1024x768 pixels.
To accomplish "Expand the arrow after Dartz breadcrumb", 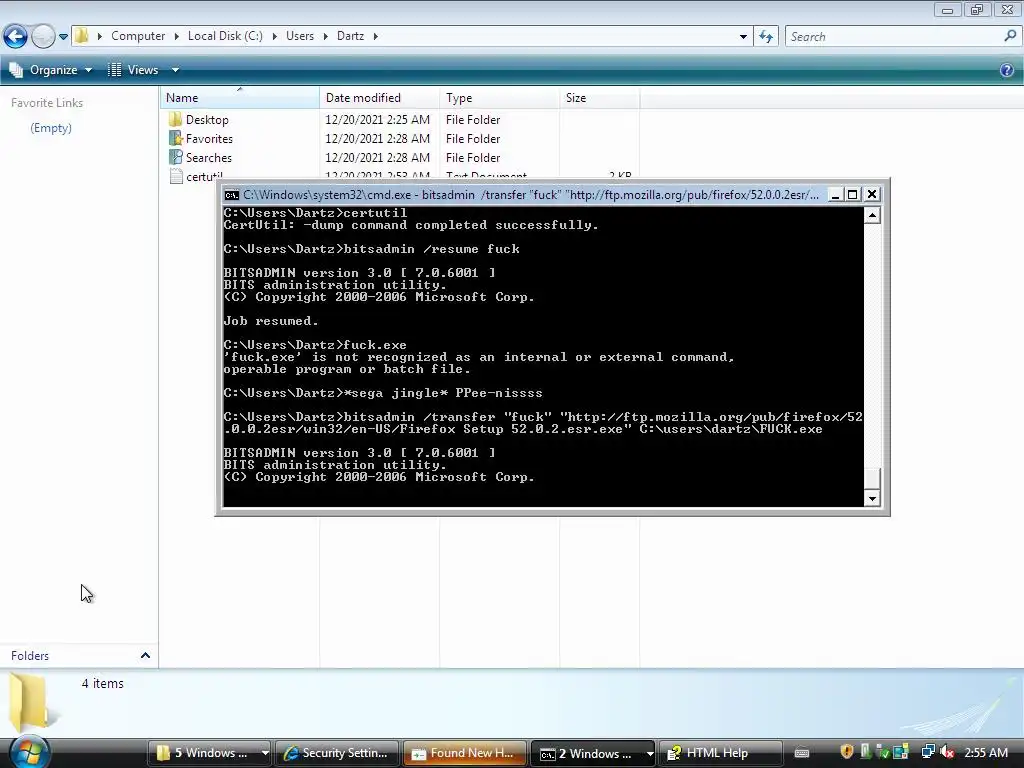I will [x=376, y=36].
